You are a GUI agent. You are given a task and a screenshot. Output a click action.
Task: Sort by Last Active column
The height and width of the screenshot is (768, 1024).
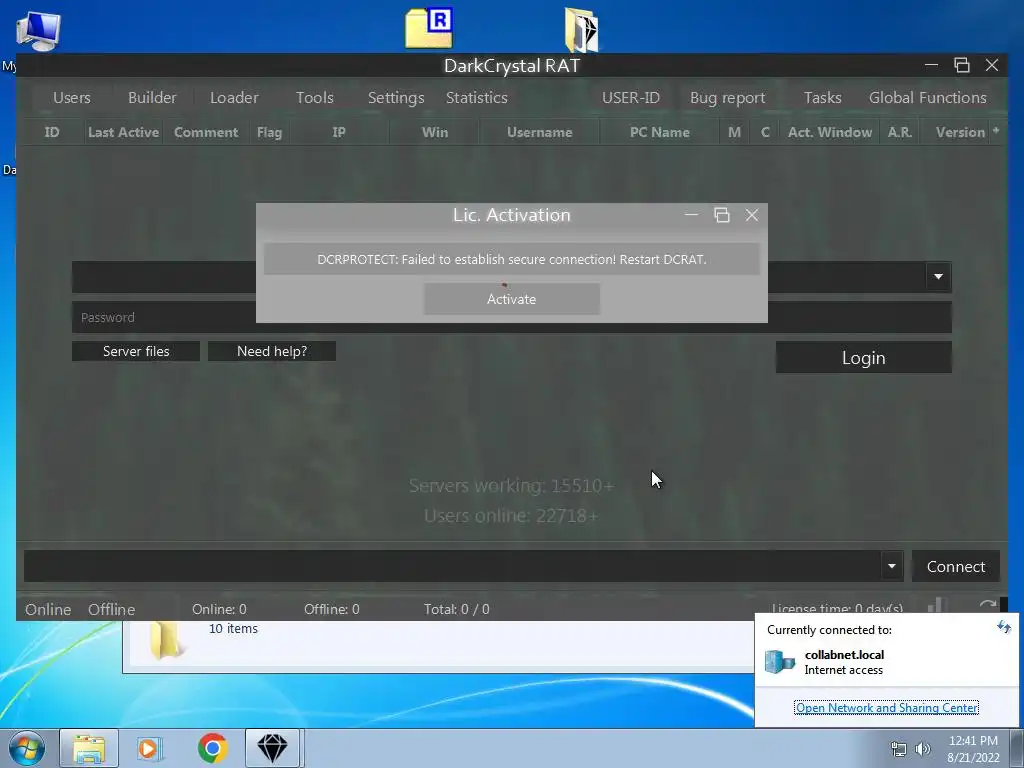123,133
